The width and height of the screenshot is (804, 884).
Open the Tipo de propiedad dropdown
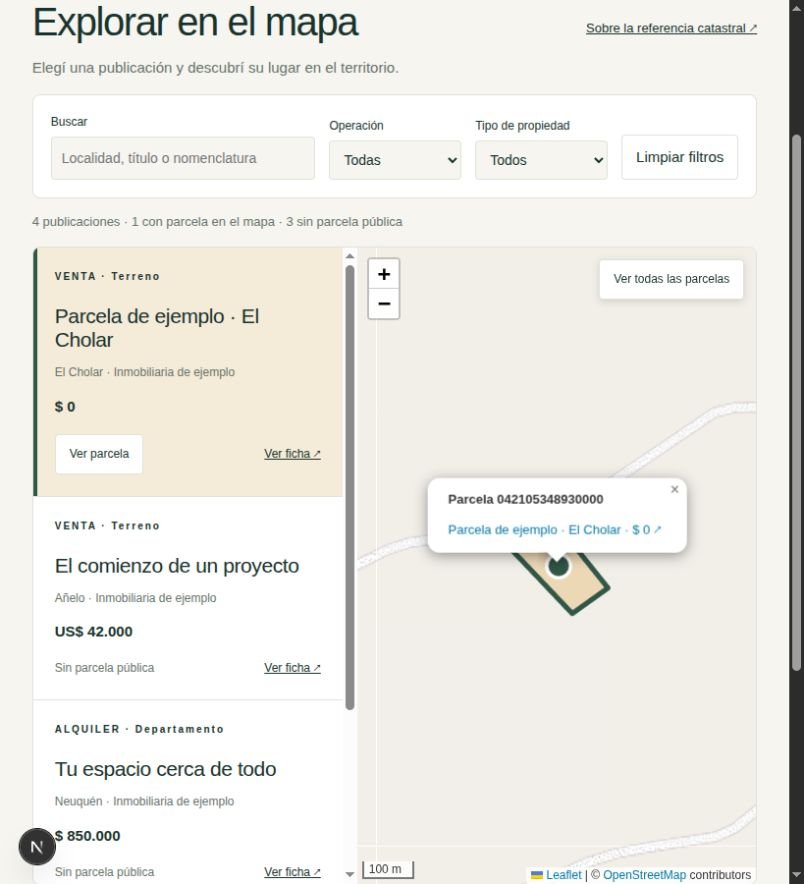tap(541, 160)
